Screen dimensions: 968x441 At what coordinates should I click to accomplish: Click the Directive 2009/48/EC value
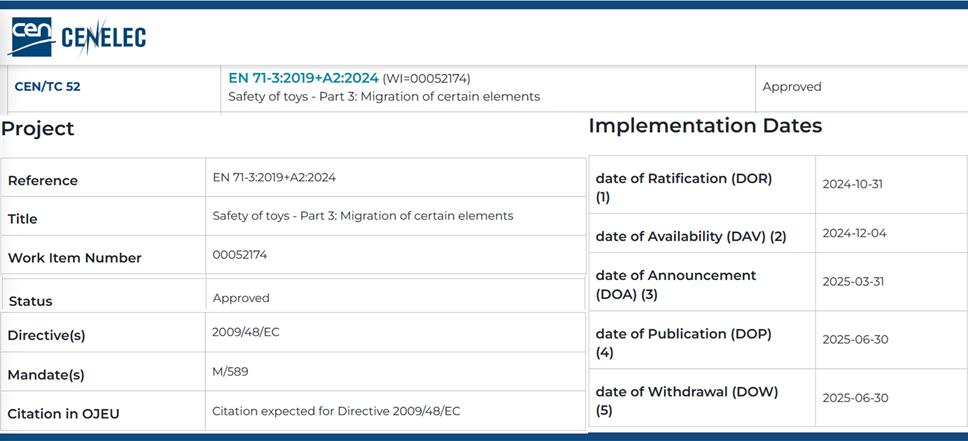click(x=246, y=331)
